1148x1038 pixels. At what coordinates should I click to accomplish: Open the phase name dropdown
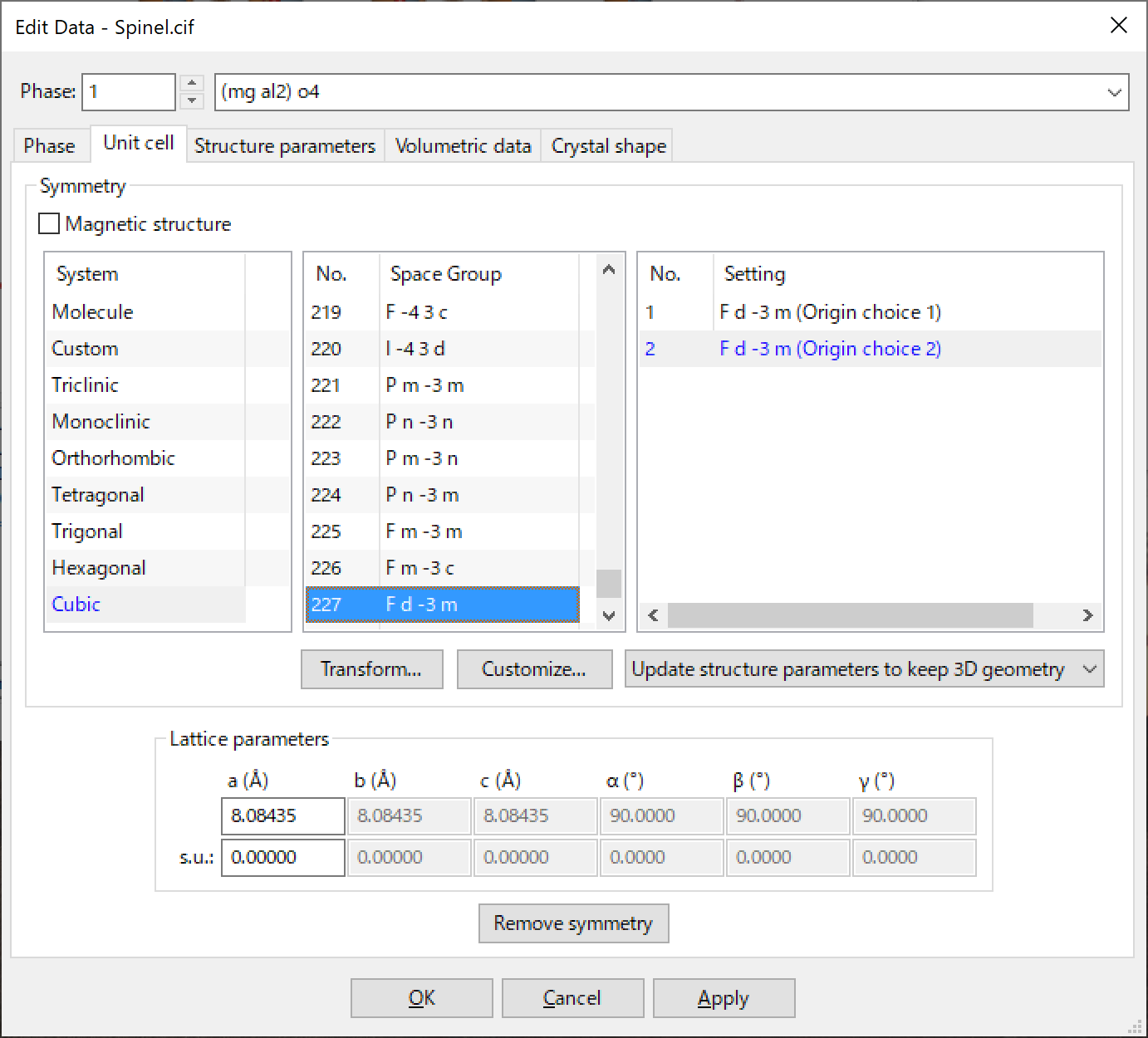pos(1114,92)
